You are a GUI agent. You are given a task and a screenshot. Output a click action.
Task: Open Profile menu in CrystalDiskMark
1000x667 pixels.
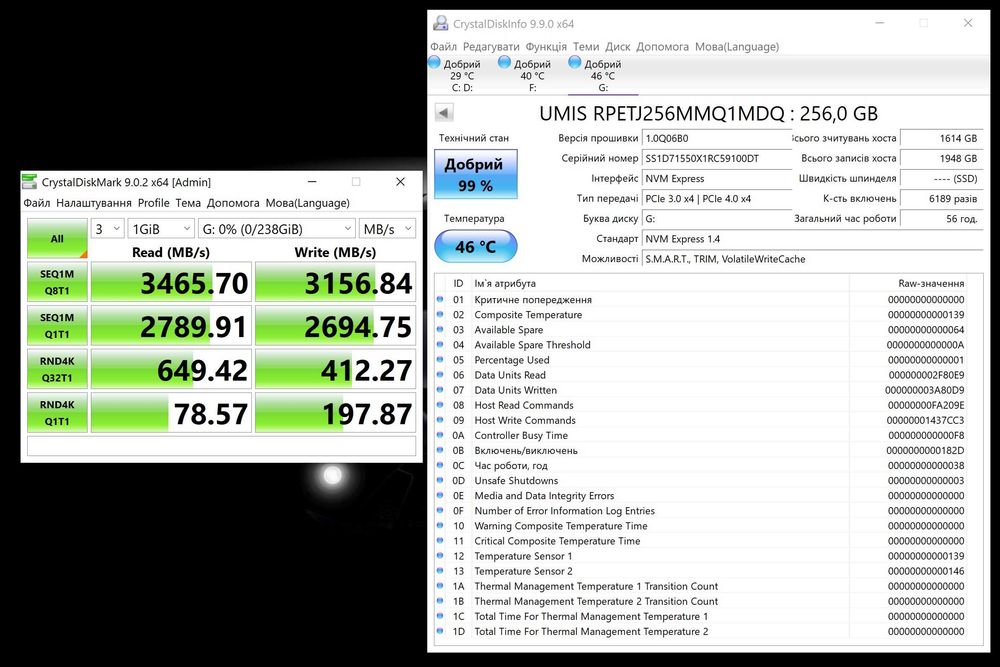(154, 203)
